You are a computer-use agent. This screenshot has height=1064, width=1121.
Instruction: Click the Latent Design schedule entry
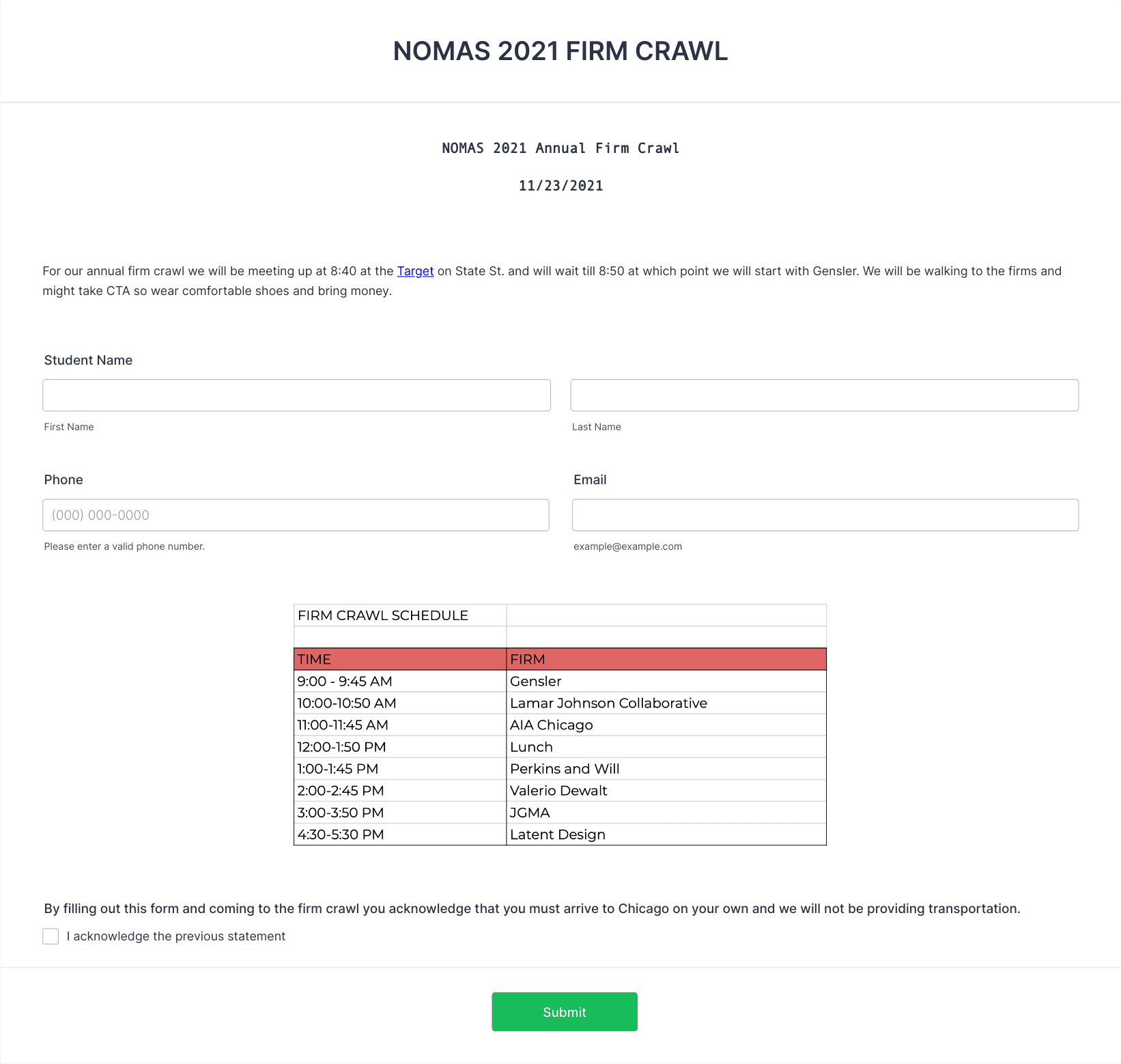coord(666,834)
